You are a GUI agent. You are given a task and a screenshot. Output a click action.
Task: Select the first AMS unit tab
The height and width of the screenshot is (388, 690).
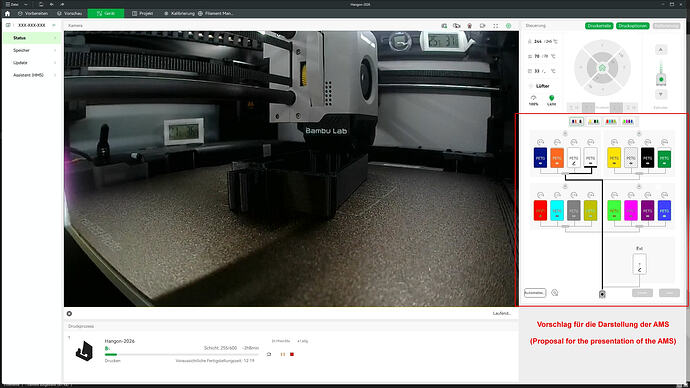(x=576, y=121)
